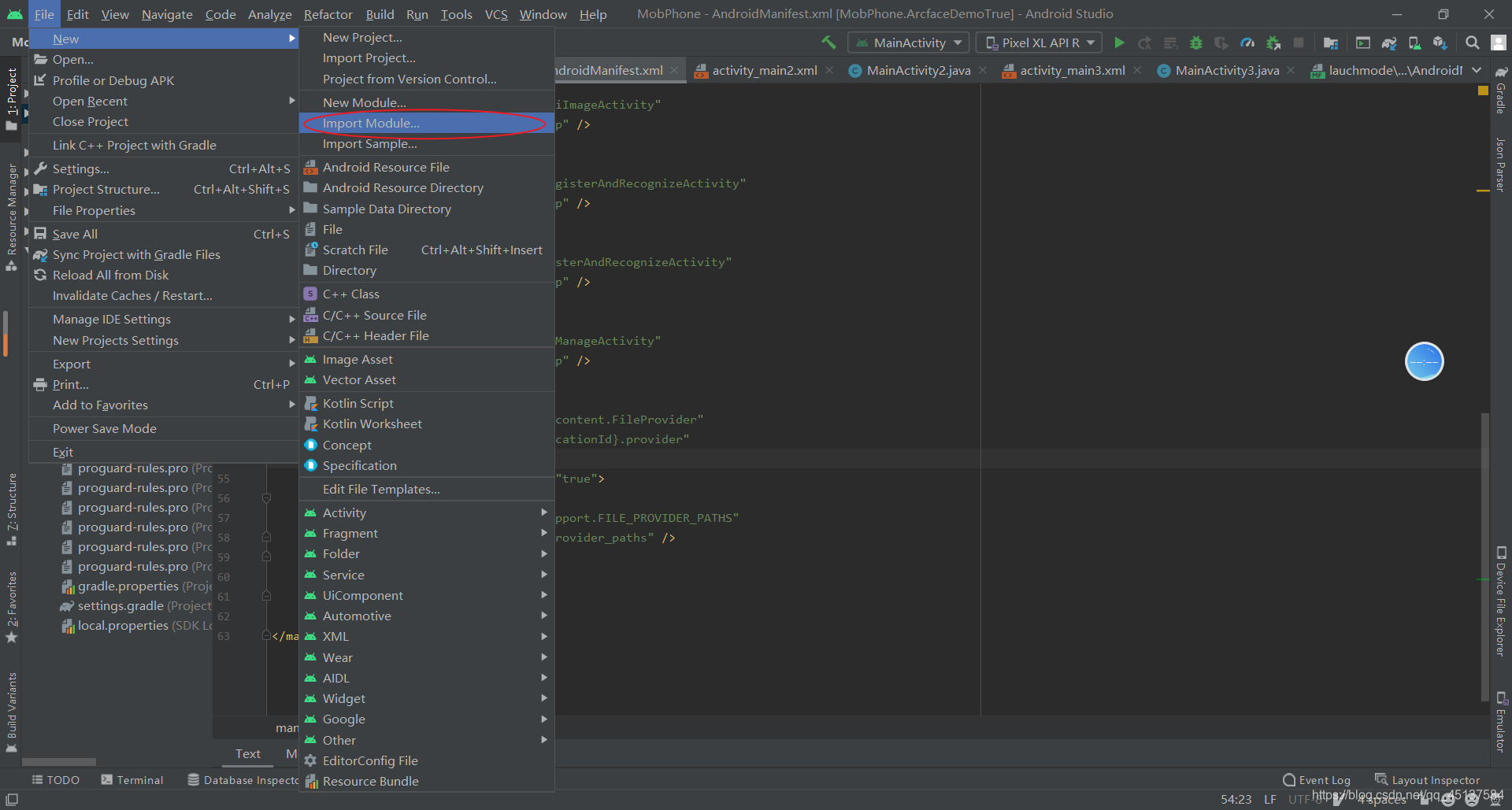Click the Project Structure toolbar icon
This screenshot has width=1512, height=810.
click(1331, 43)
